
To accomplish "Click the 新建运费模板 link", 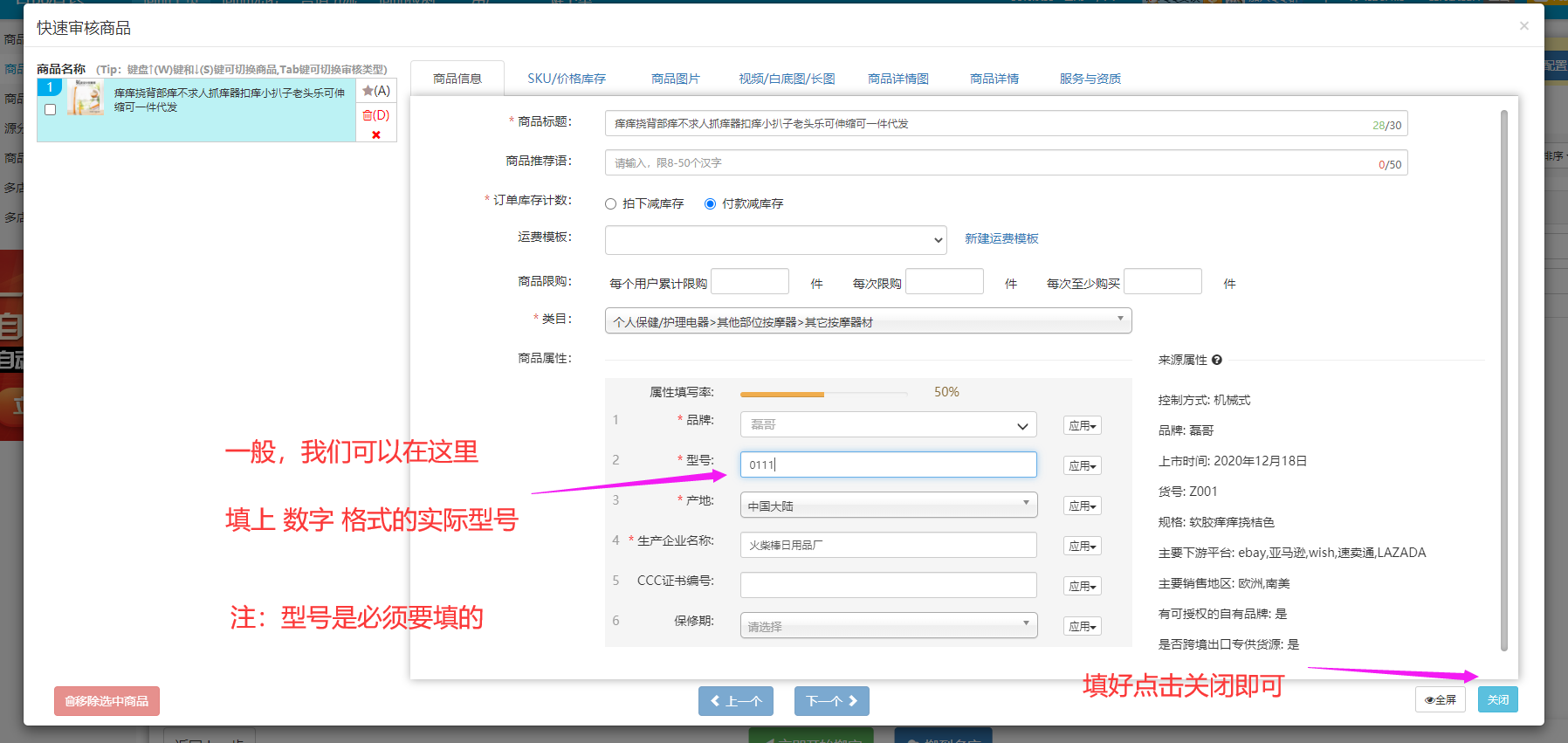I will [x=1001, y=238].
